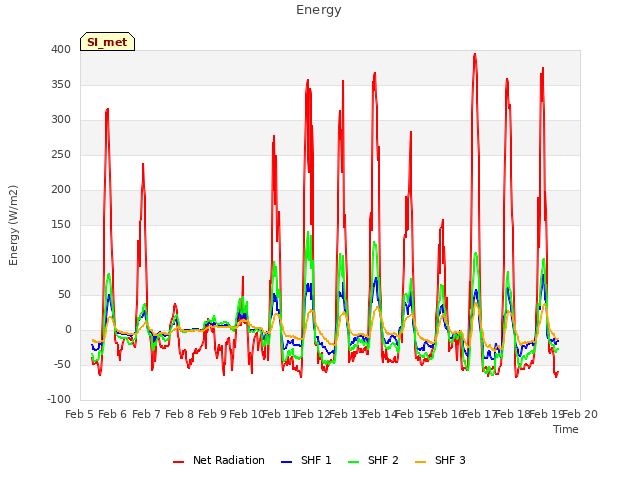
Task: Click the Feb 9 x-axis date
Action: (x=212, y=414)
